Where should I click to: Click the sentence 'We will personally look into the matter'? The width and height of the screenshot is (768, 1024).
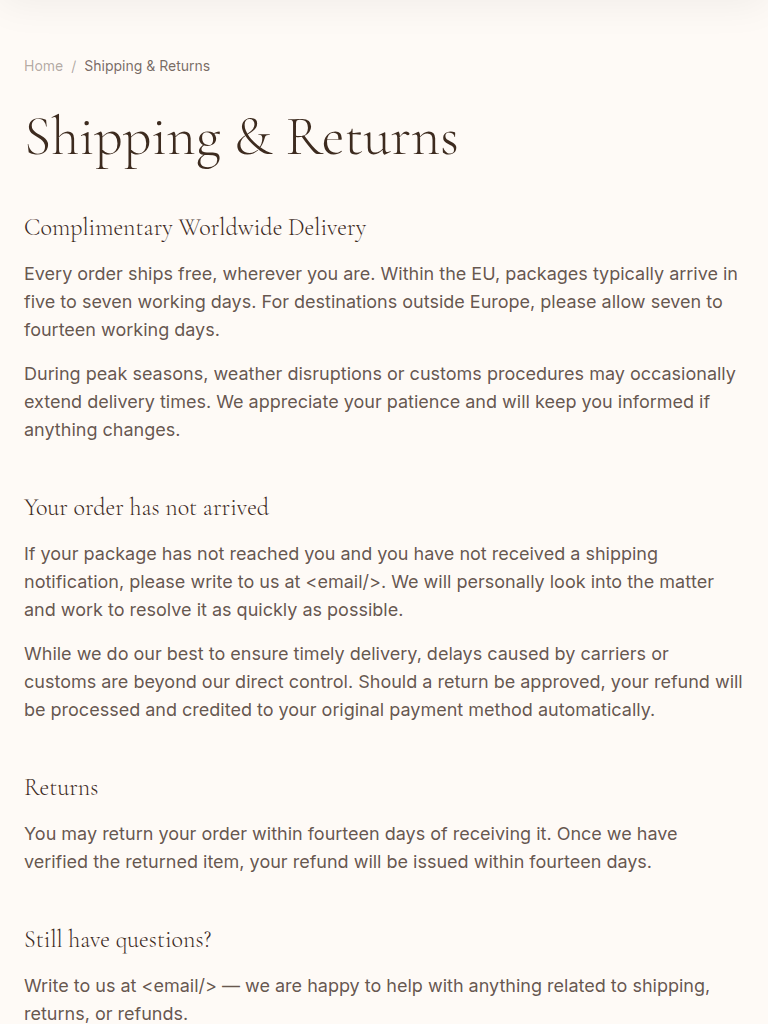point(555,582)
